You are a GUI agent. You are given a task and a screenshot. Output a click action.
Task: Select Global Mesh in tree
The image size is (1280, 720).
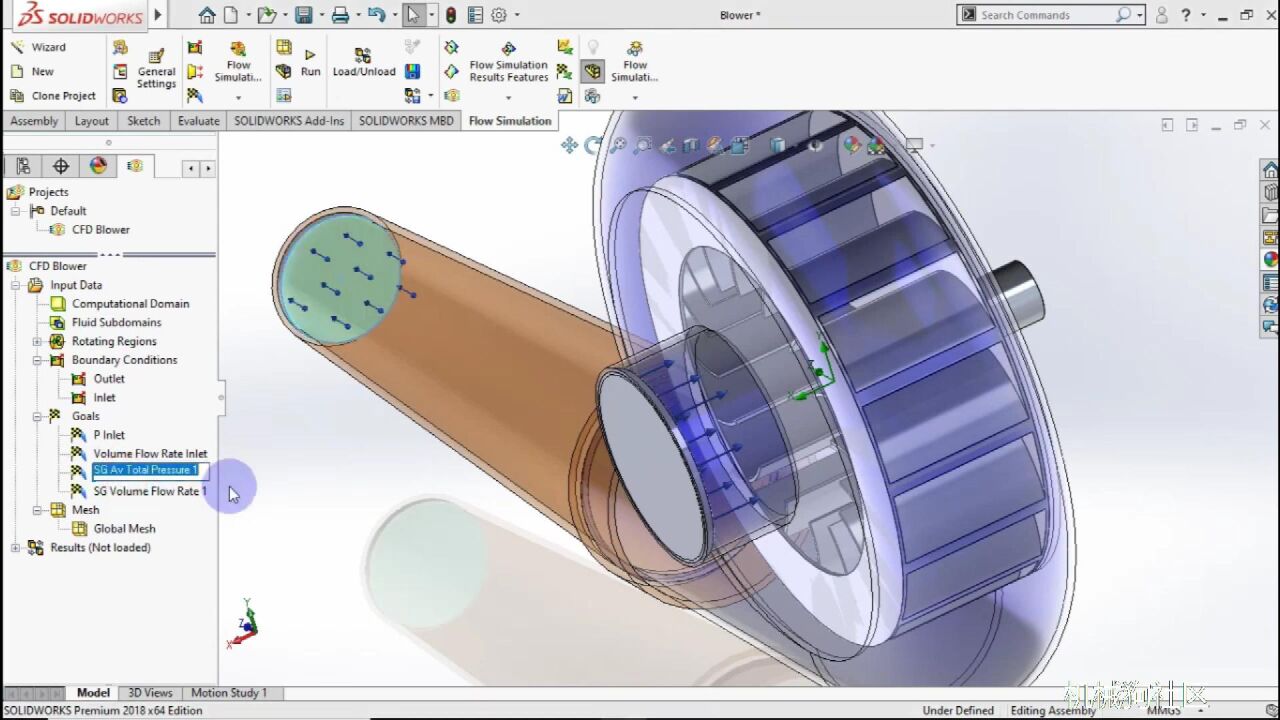[x=124, y=529]
